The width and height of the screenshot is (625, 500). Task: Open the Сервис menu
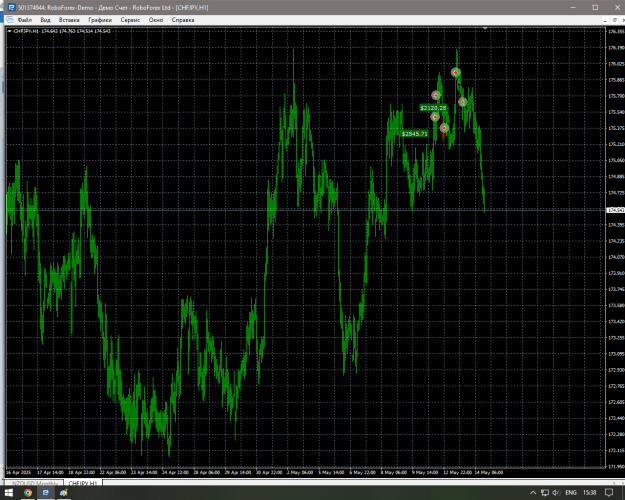(130, 20)
